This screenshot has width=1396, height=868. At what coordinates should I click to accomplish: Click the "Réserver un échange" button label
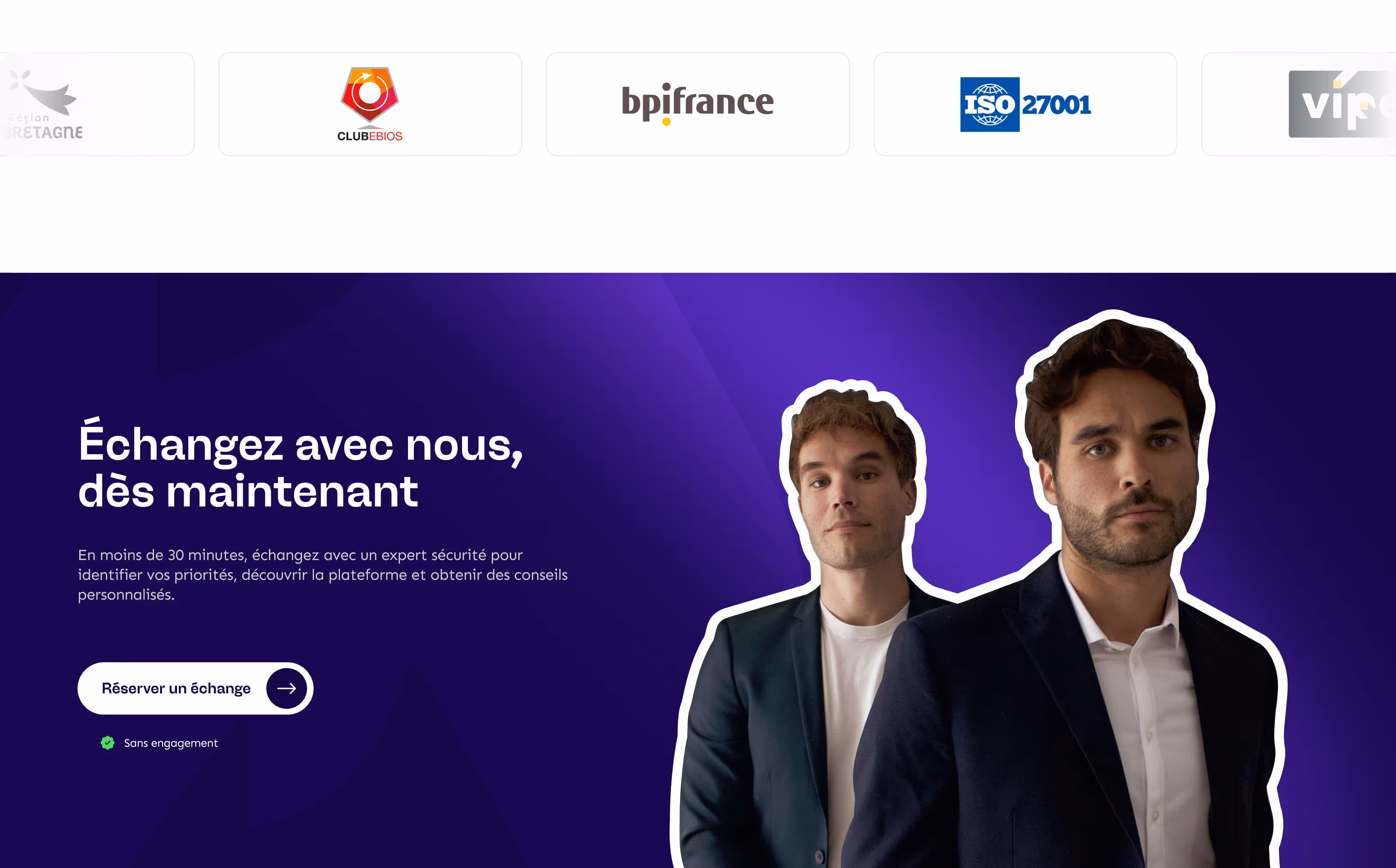176,688
